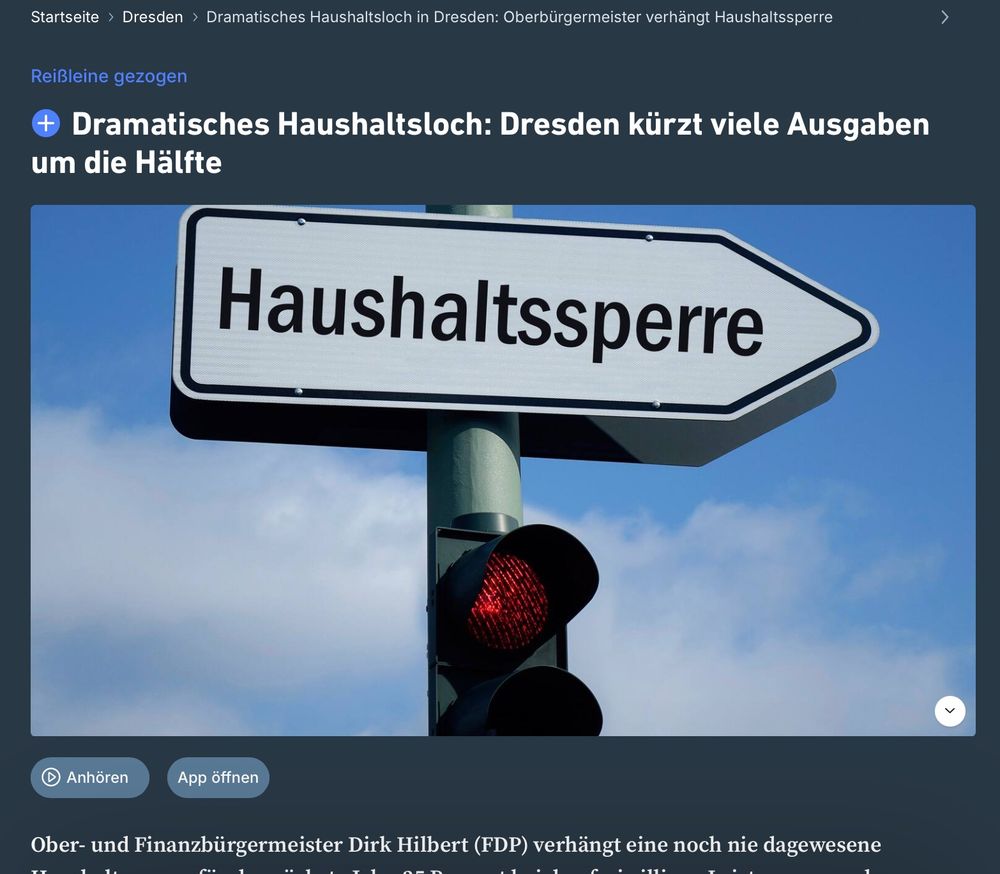The height and width of the screenshot is (874, 1000).
Task: Click the 'Dramatisches Haushaltsloch' headline
Action: [x=480, y=143]
